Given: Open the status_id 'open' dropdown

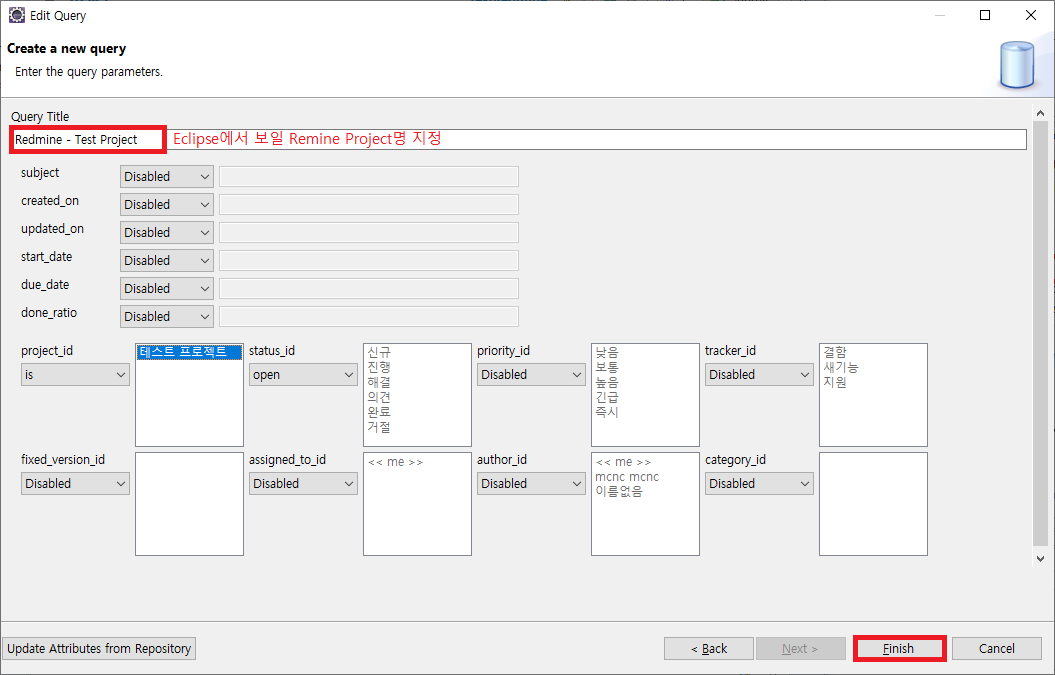Looking at the screenshot, I should click(303, 375).
